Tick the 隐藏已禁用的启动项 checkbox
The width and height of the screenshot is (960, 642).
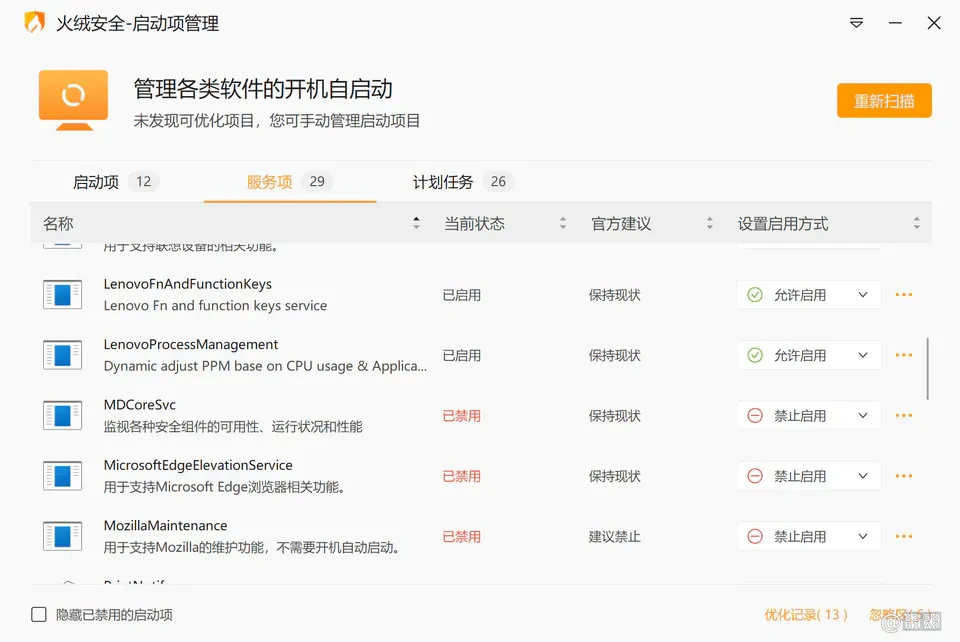[x=39, y=614]
